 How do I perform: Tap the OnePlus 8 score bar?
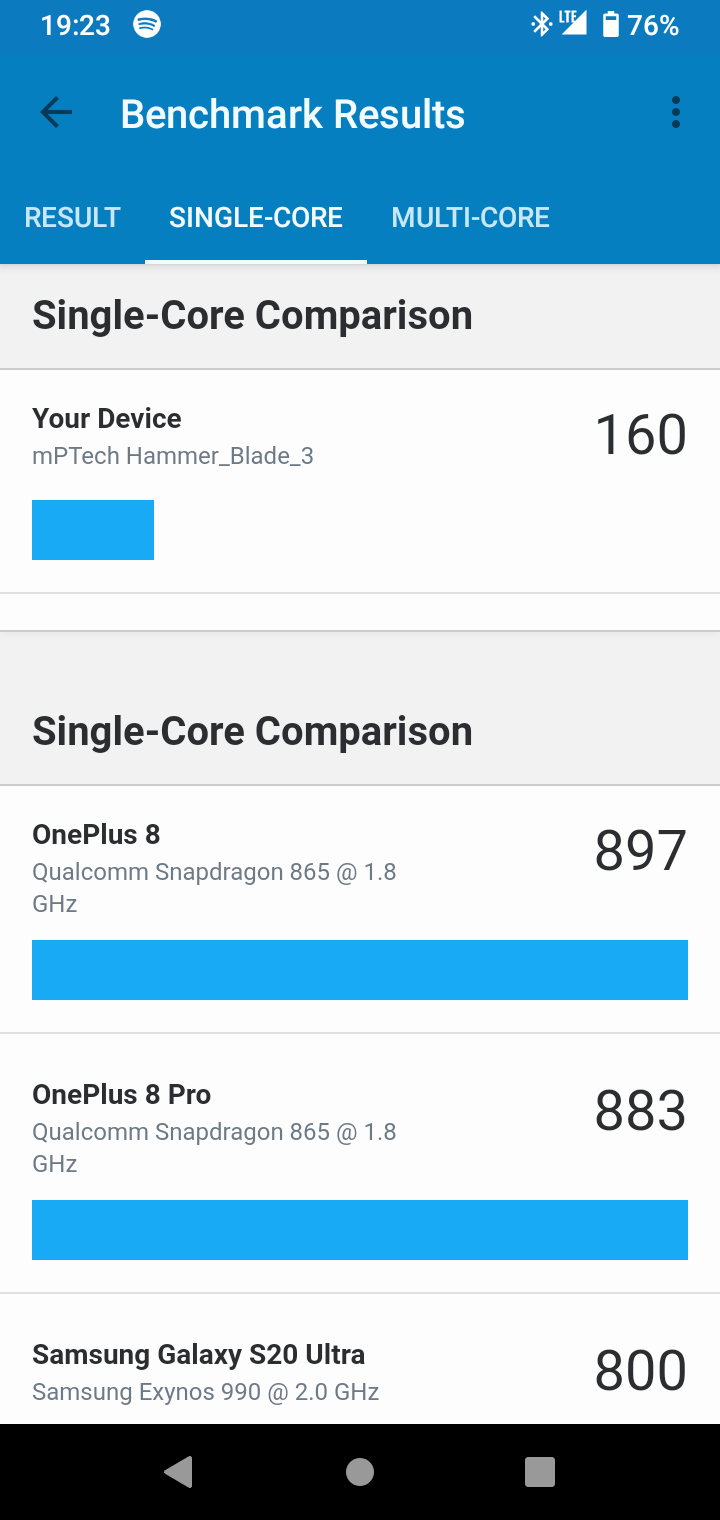360,970
